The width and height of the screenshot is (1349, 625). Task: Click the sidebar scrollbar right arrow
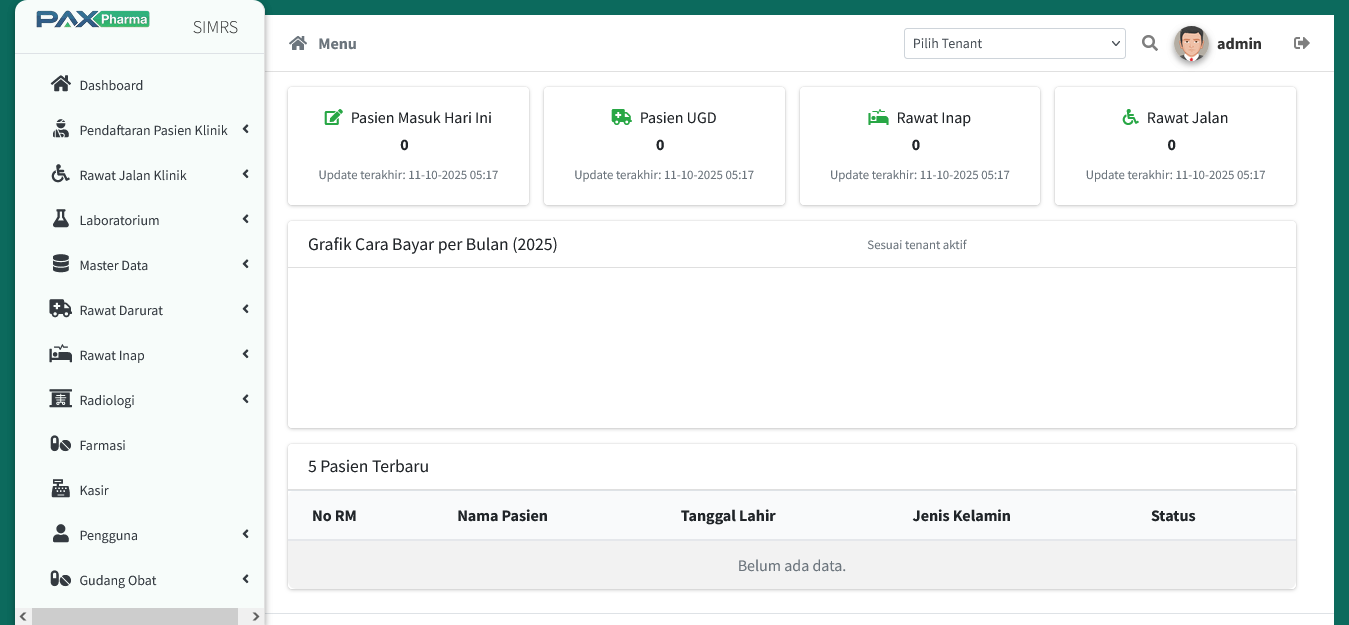[256, 616]
